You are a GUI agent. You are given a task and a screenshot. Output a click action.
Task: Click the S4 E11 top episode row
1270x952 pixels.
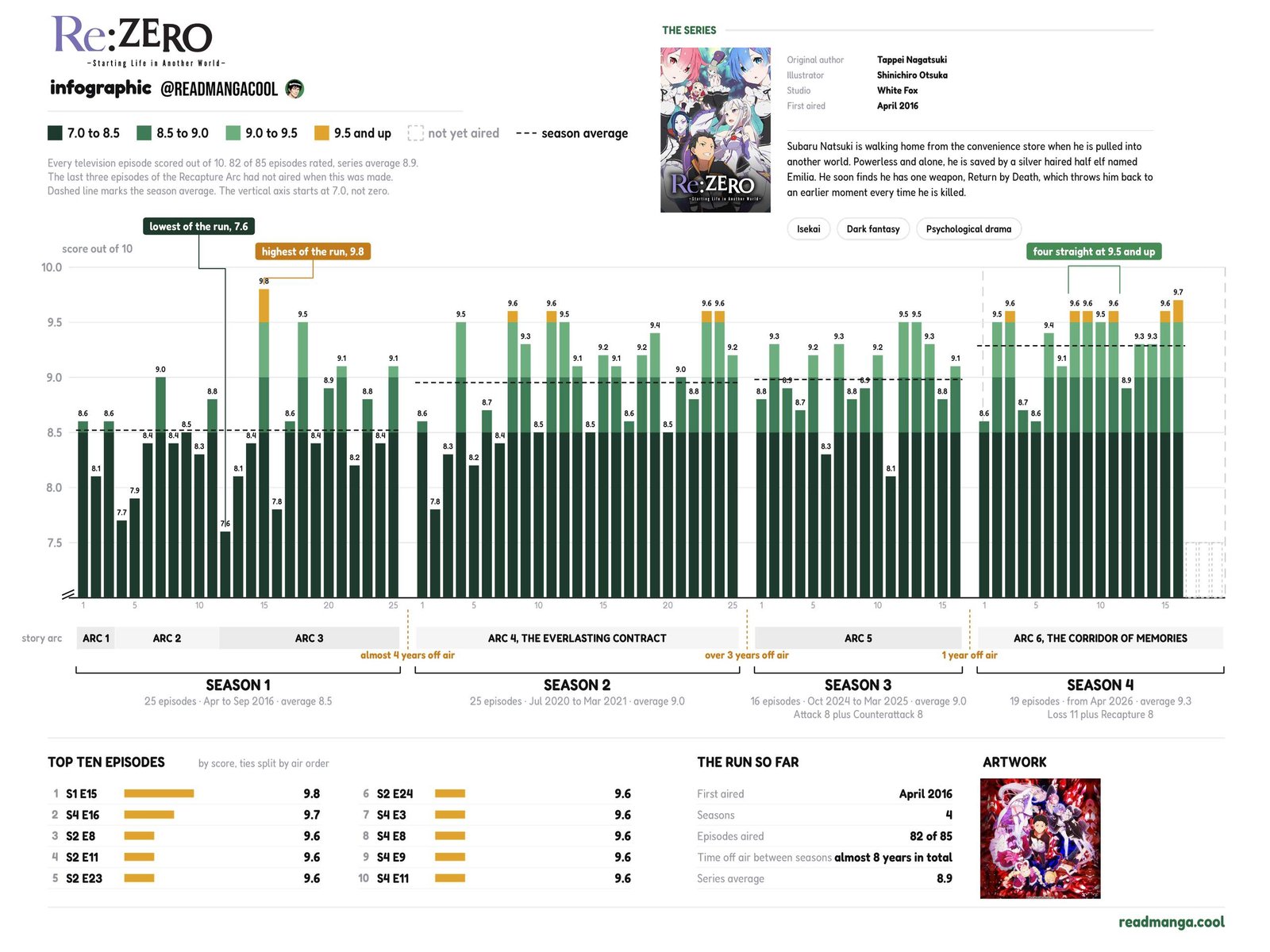[495, 878]
